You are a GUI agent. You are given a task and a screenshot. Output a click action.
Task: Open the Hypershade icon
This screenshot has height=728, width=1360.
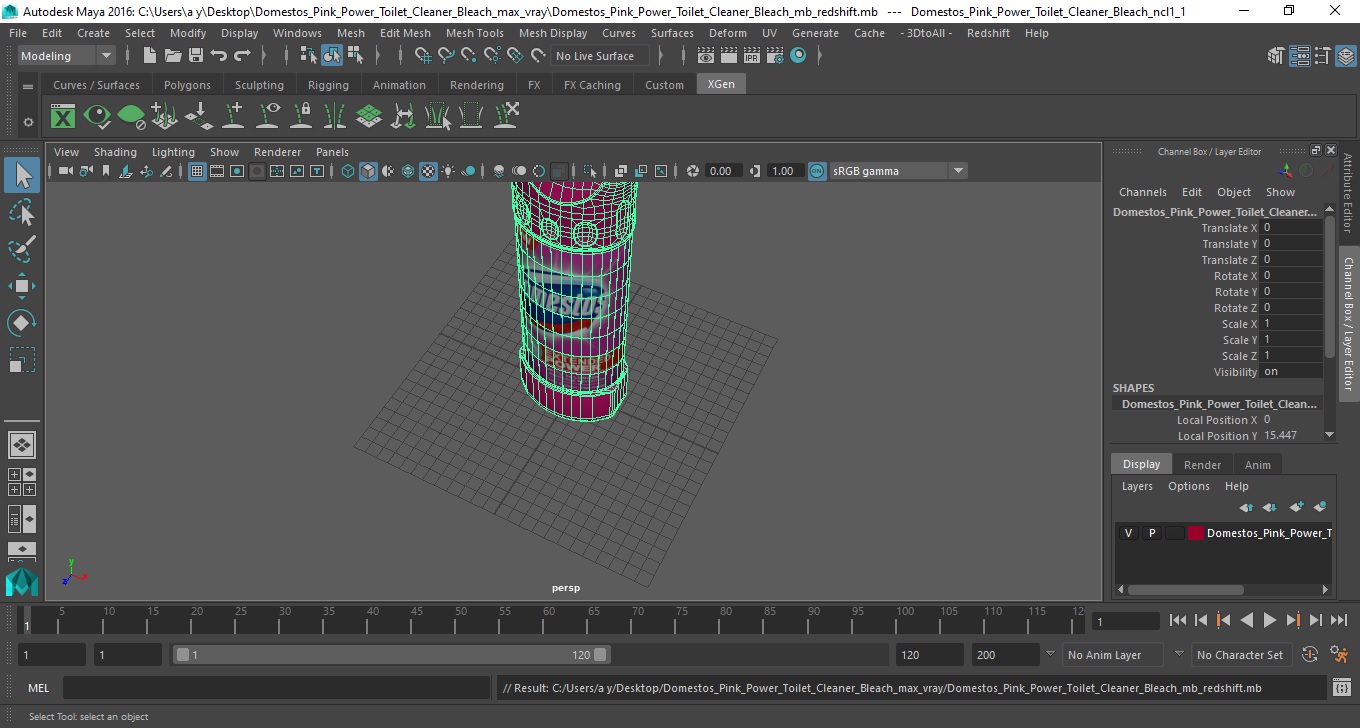(798, 56)
